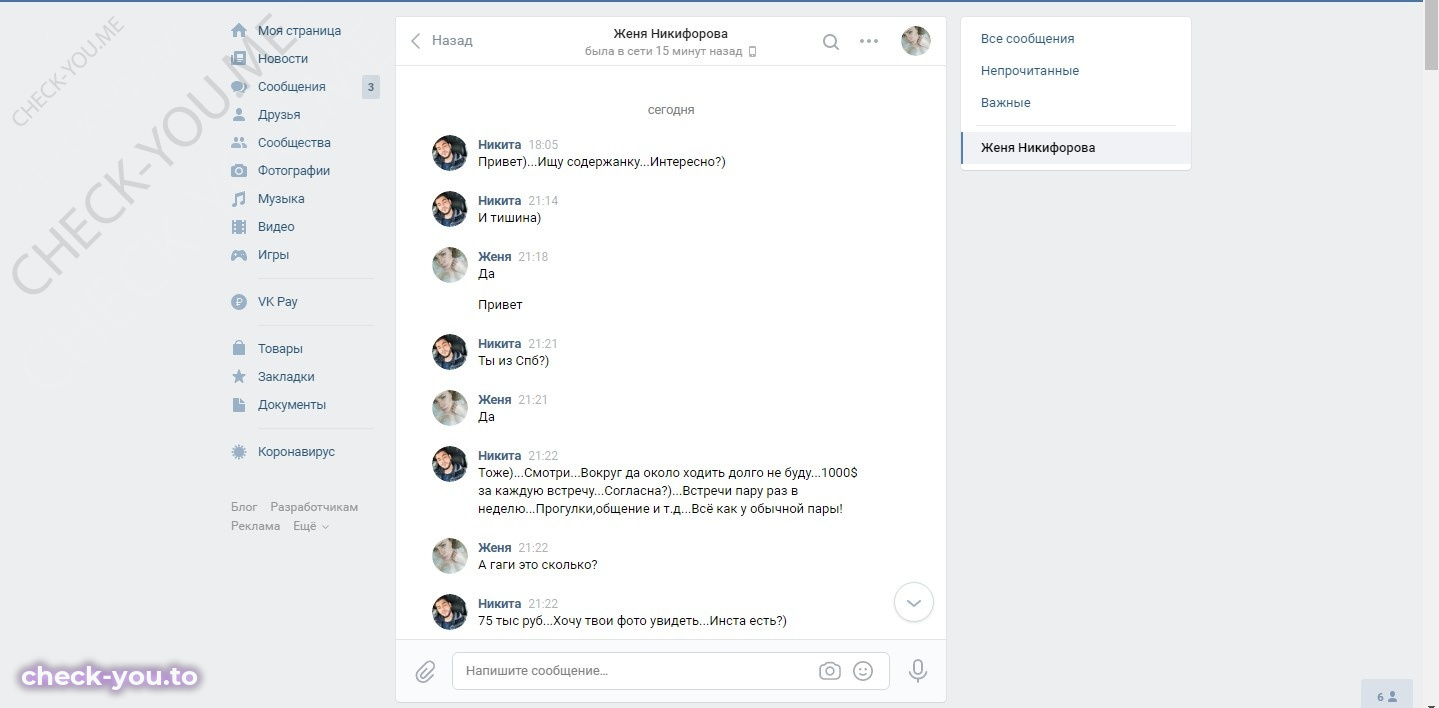Click timestamp 21:22 on last Никита message
Viewport: 1439px width, 708px height.
[x=543, y=604]
